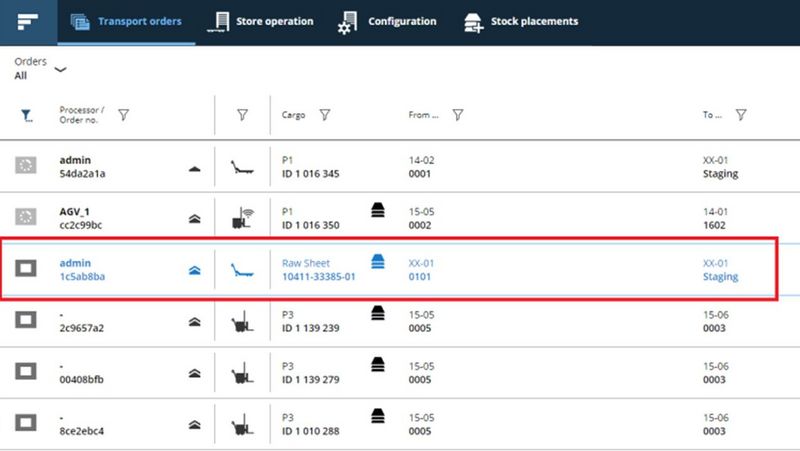Open the From column filter
Viewport: 800px width, 451px height.
click(457, 115)
